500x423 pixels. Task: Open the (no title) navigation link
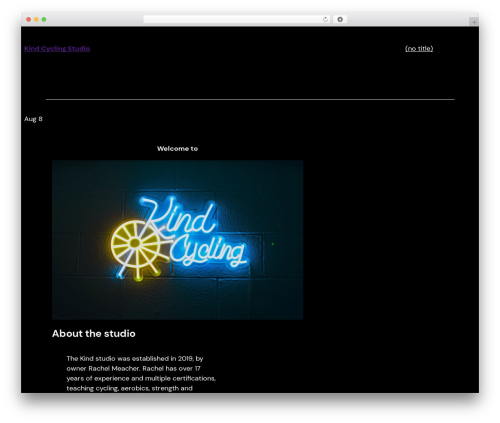(x=419, y=49)
